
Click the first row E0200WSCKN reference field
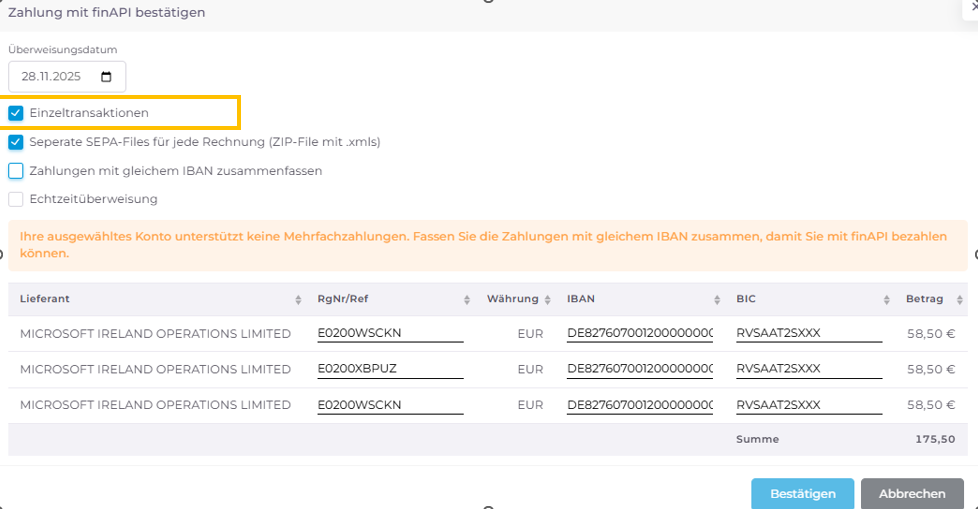coord(390,333)
